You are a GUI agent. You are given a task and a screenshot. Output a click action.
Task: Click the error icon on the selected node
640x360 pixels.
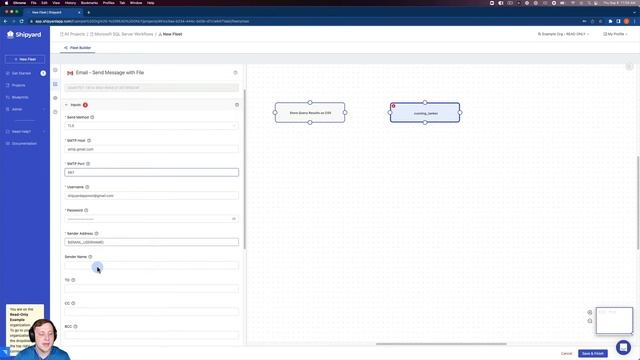point(393,106)
